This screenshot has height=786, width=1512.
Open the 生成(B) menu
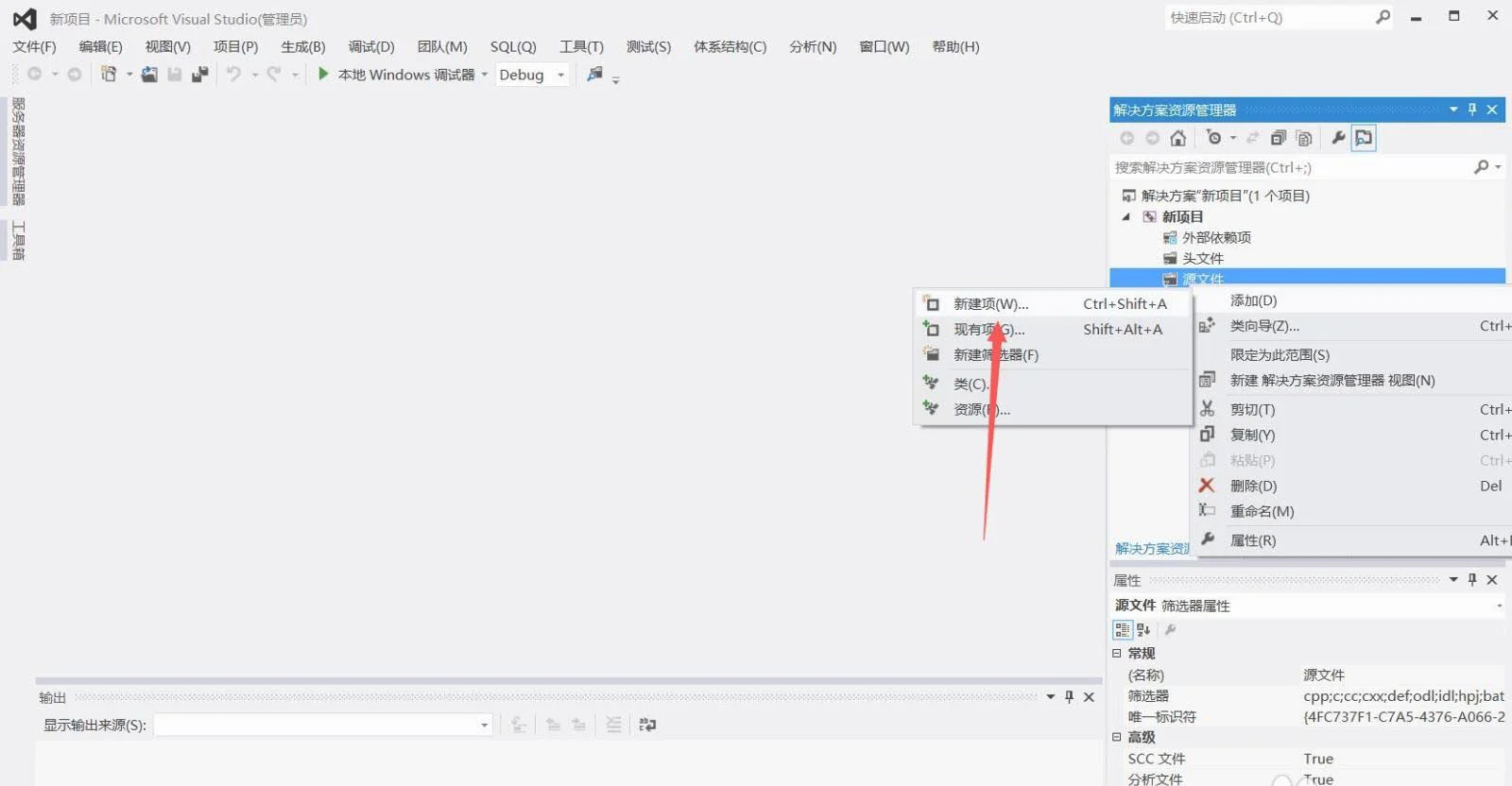(303, 46)
